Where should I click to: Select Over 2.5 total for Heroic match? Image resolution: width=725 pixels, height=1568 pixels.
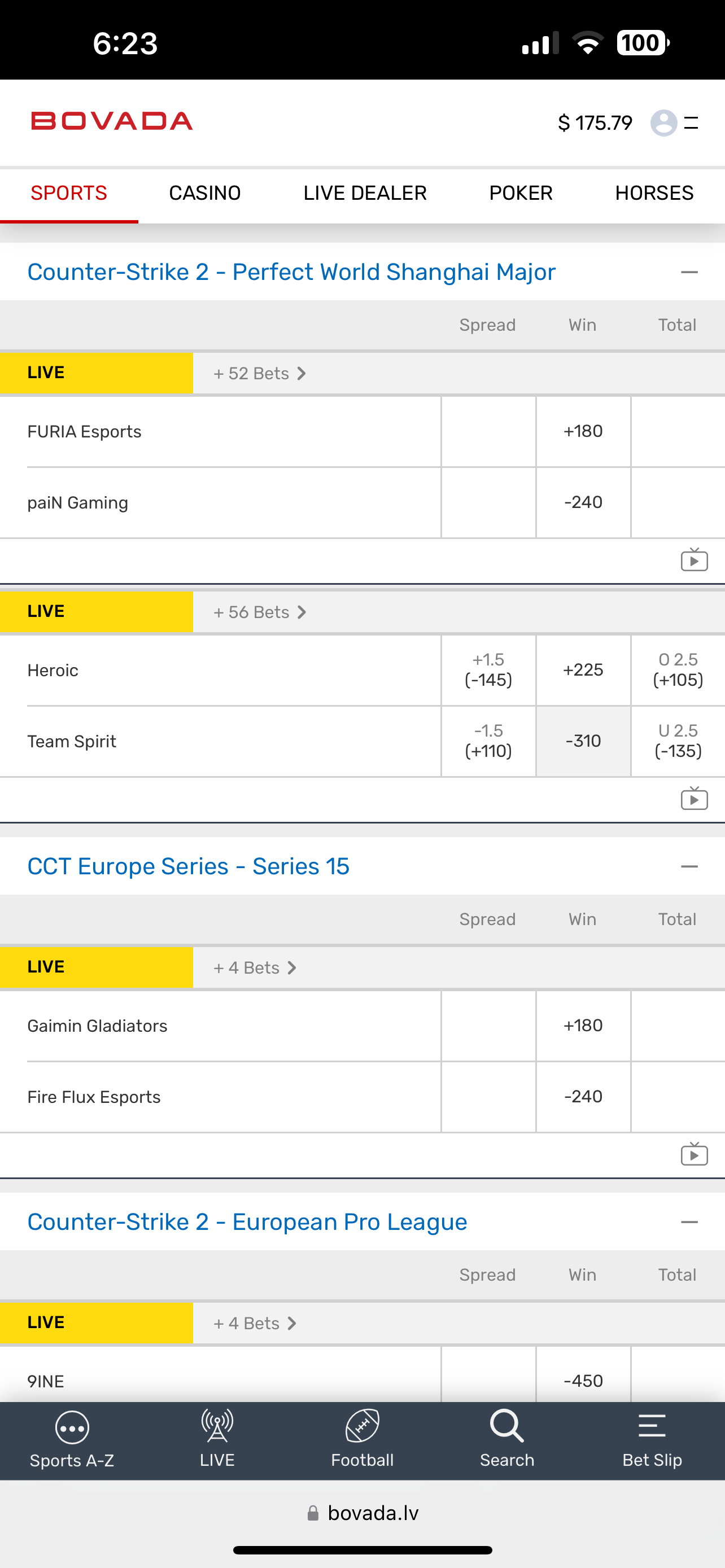point(678,669)
